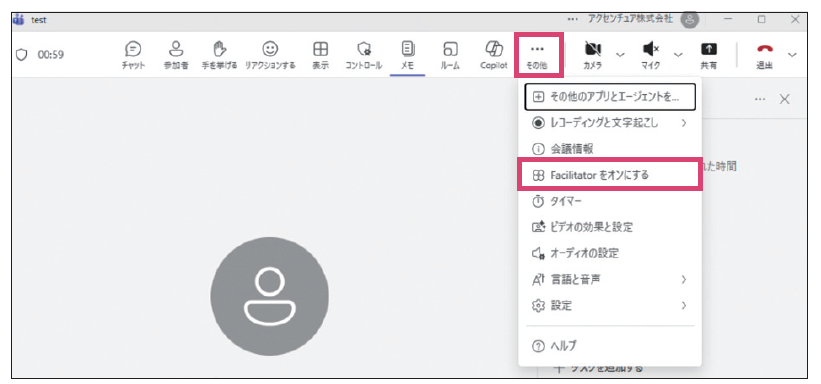Switch to the メモ notes tab
The height and width of the screenshot is (384, 821).
coord(407,55)
